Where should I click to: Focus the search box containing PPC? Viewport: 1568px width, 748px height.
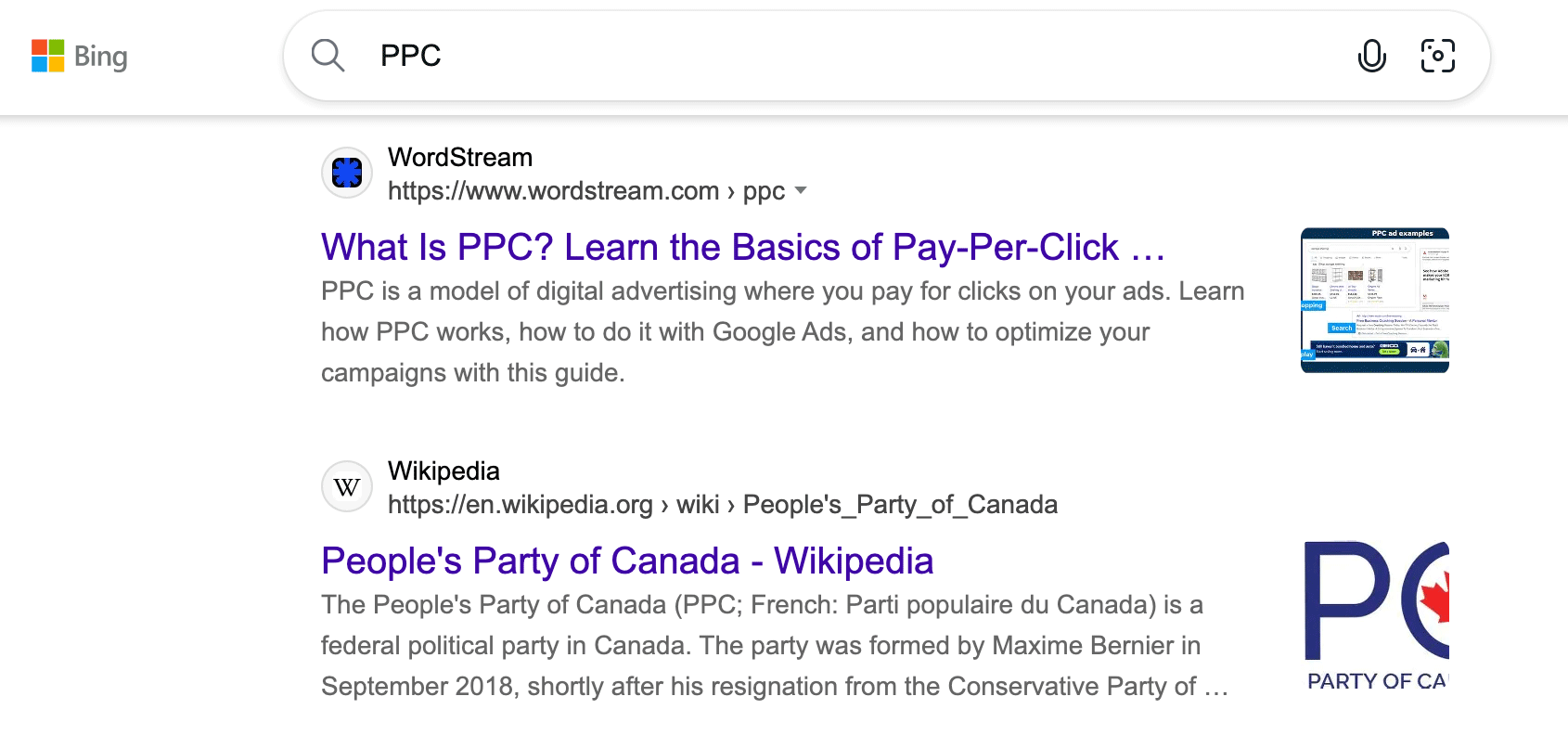[x=835, y=56]
